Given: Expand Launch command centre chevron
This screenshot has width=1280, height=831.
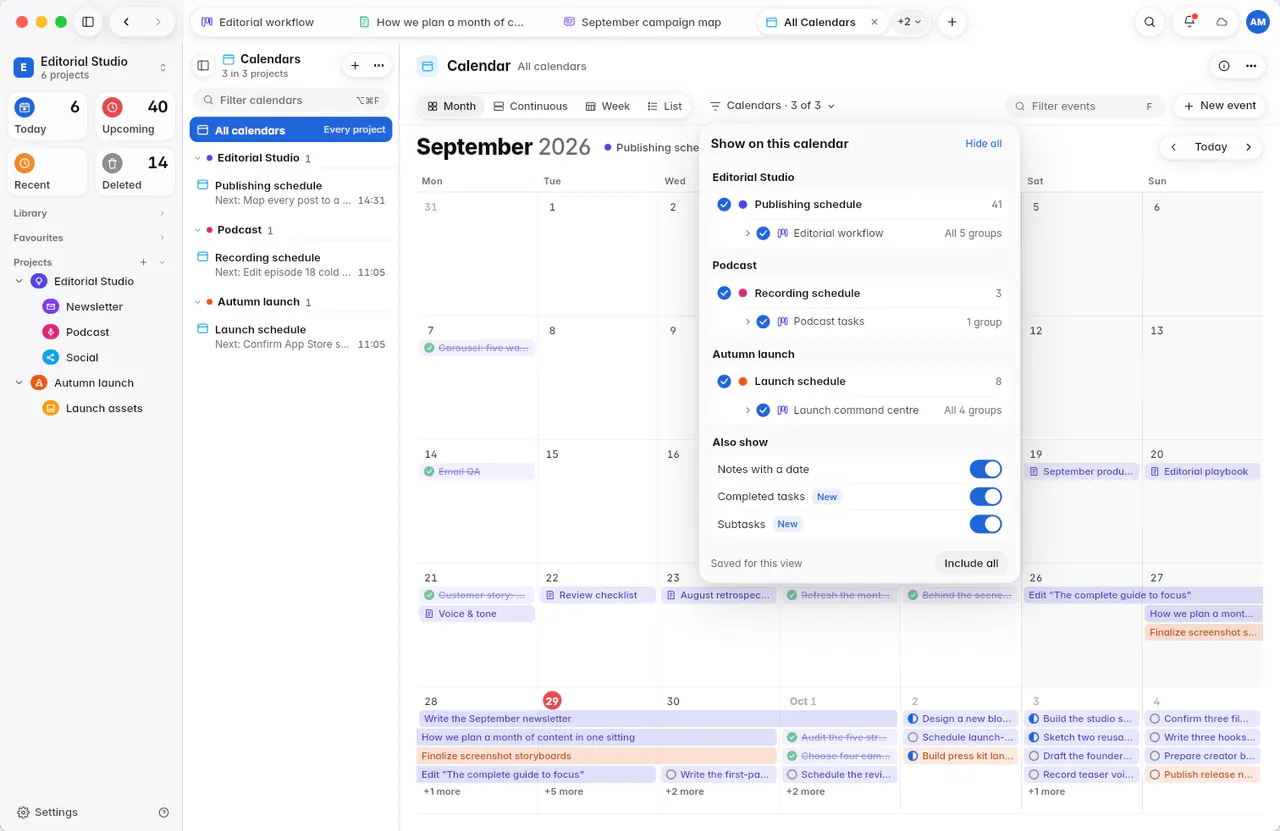Looking at the screenshot, I should point(747,410).
